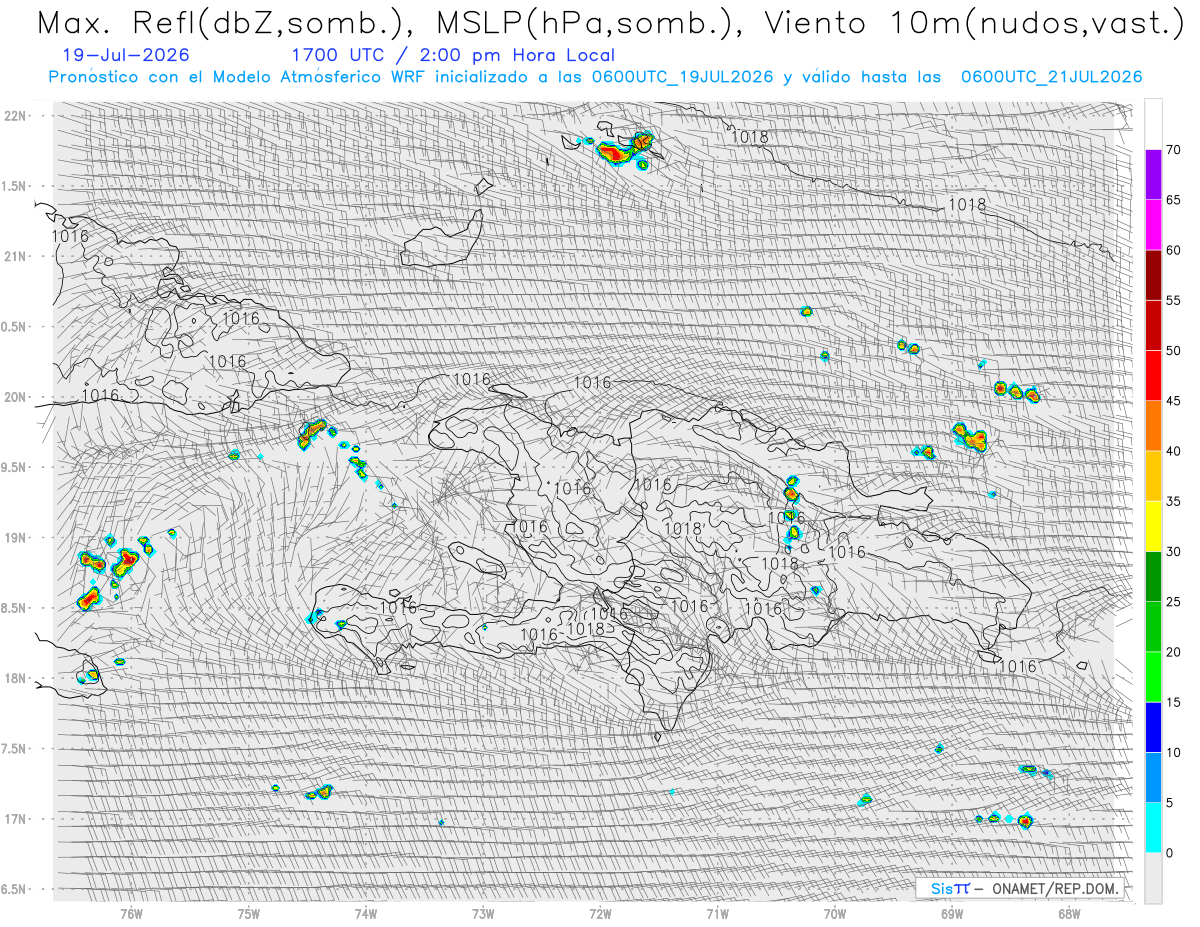This screenshot has width=1200, height=927.
Task: Click the "73W" longitude label
Action: click(483, 913)
